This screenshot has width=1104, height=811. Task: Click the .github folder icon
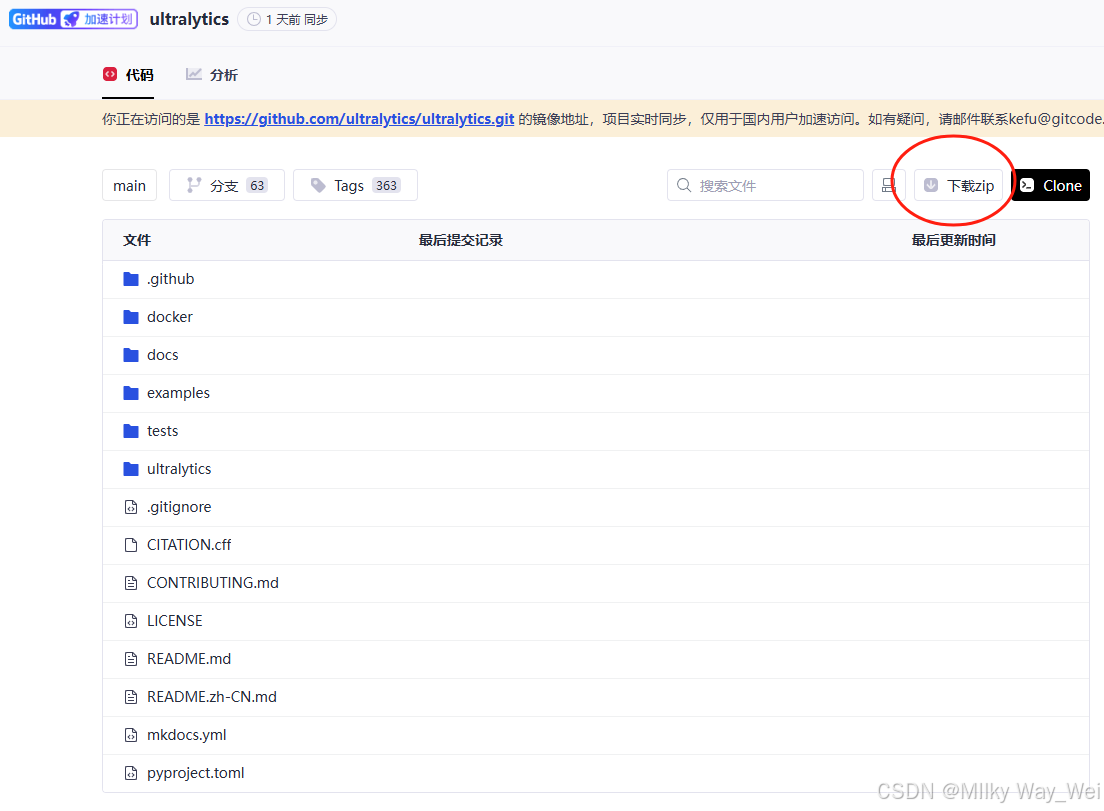click(131, 279)
